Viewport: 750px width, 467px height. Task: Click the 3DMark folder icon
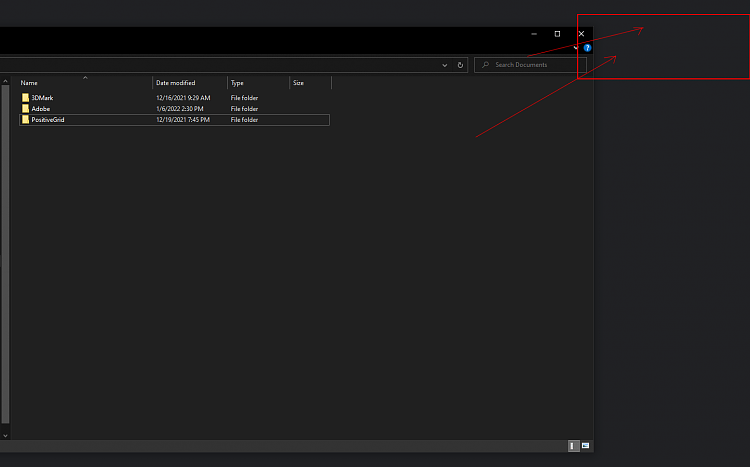[x=26, y=98]
